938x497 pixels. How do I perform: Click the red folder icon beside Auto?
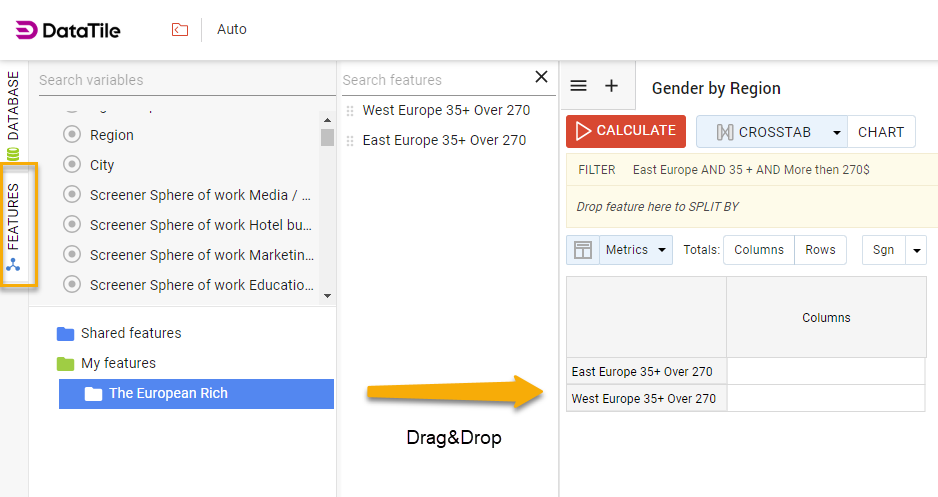point(179,30)
